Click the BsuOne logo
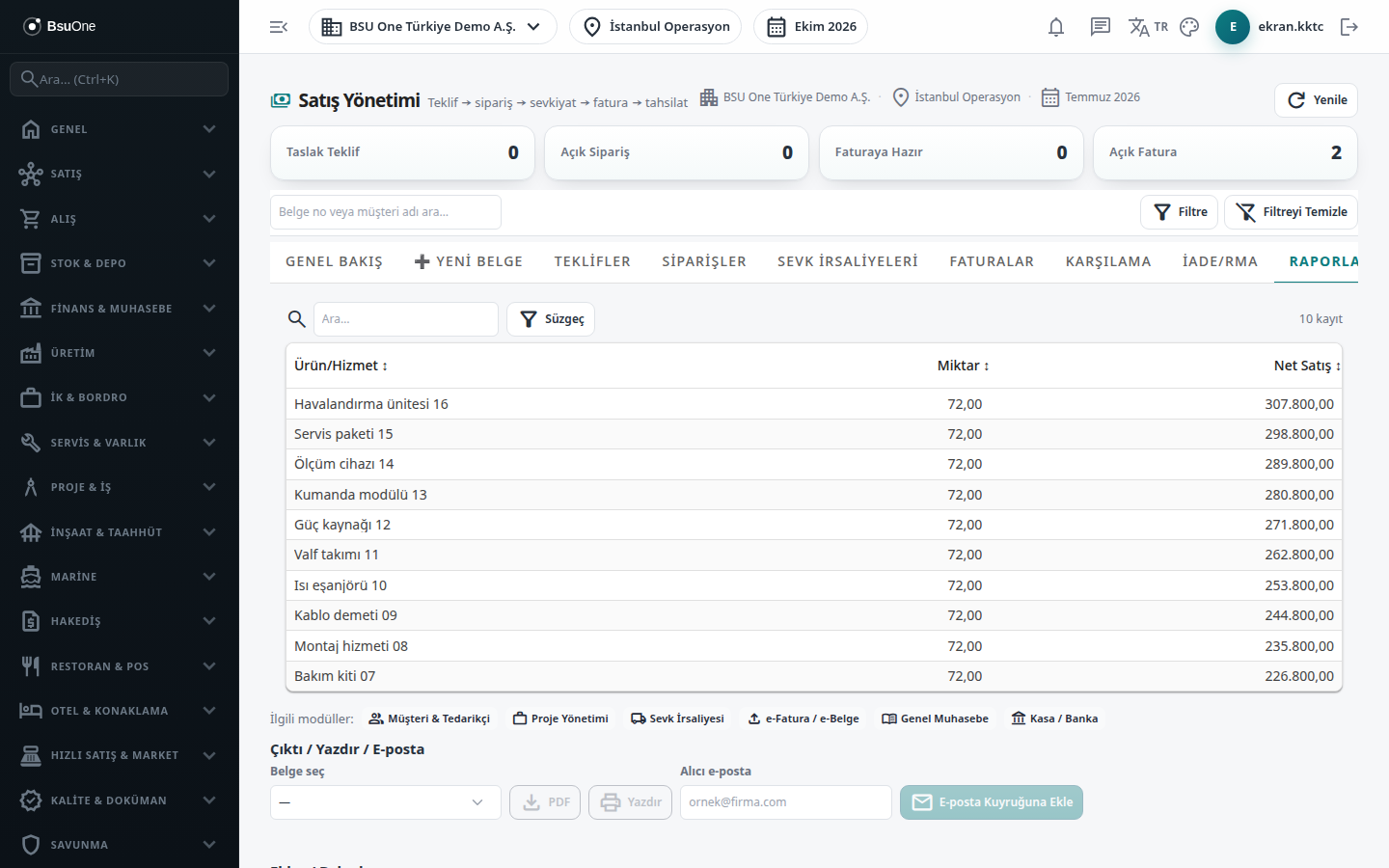1389x868 pixels. click(60, 26)
